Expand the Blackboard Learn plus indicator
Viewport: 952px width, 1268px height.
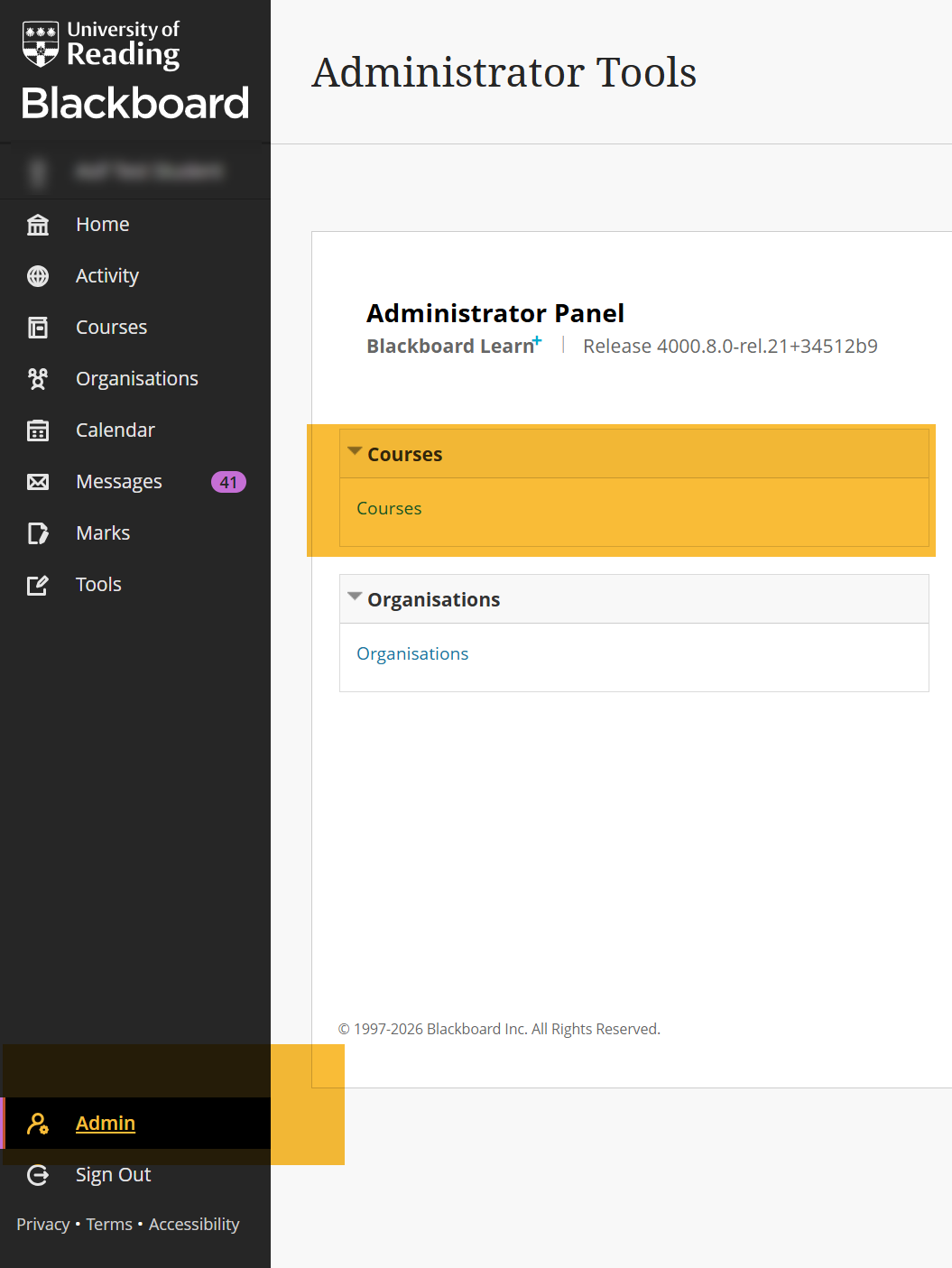pos(536,338)
